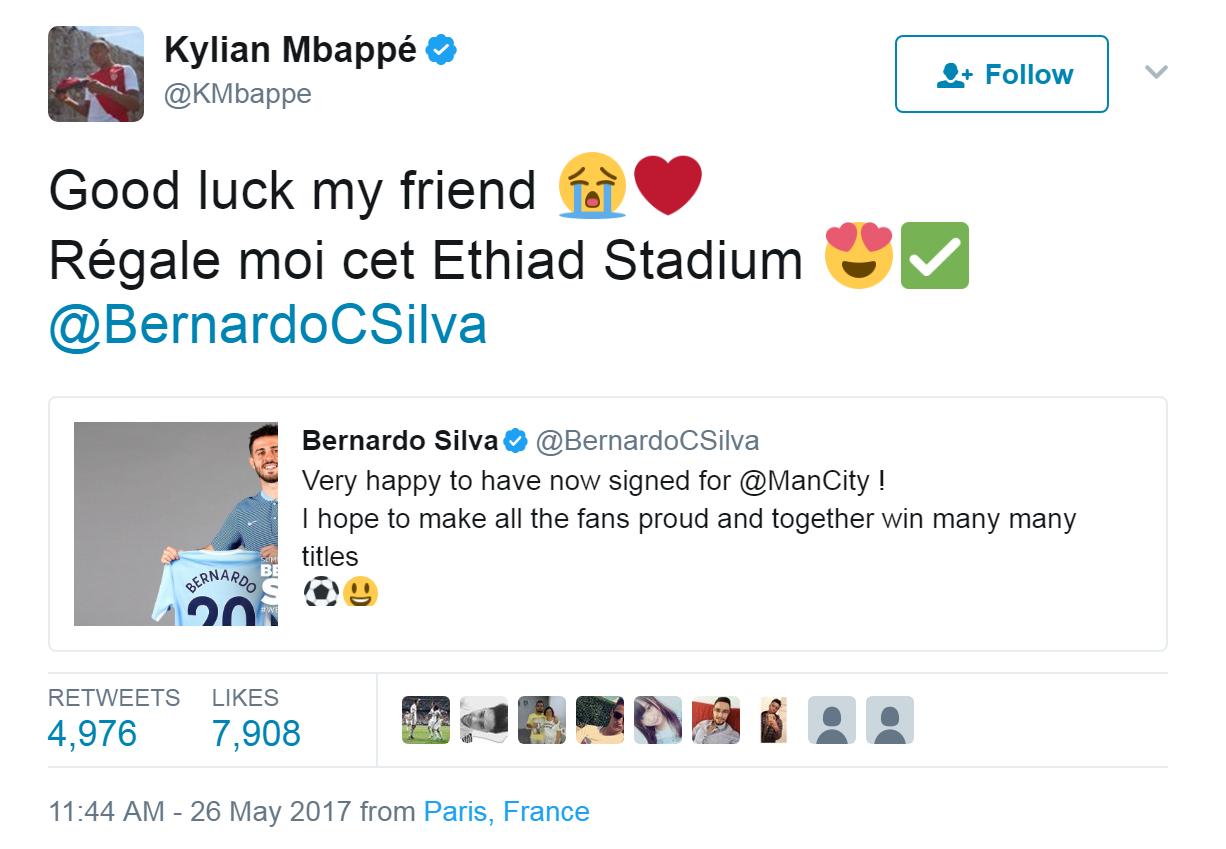Screen dimensions: 1226x849
Task: Click the first liker avatar with football players
Action: [x=426, y=720]
